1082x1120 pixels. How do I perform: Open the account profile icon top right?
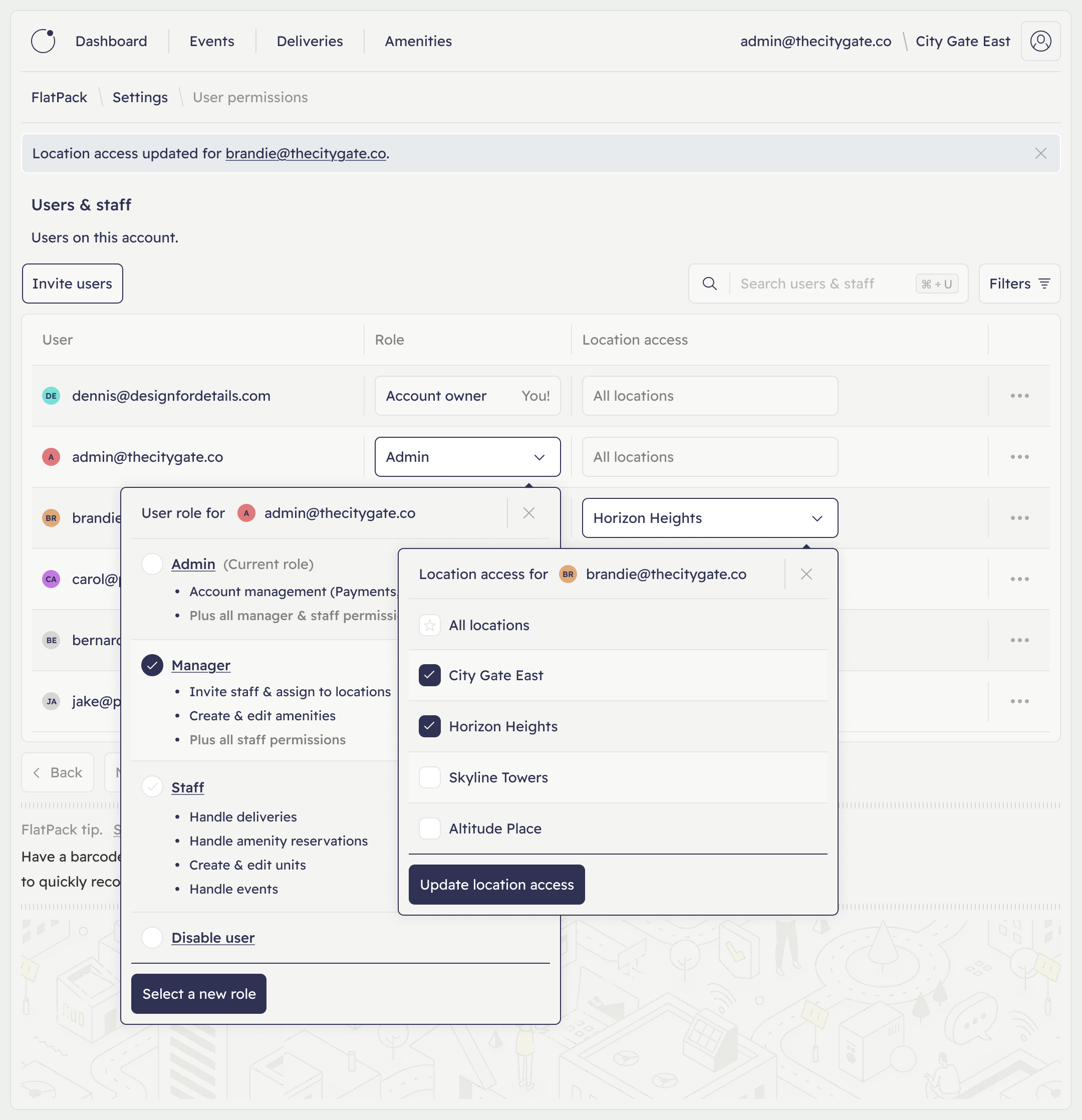click(1041, 41)
